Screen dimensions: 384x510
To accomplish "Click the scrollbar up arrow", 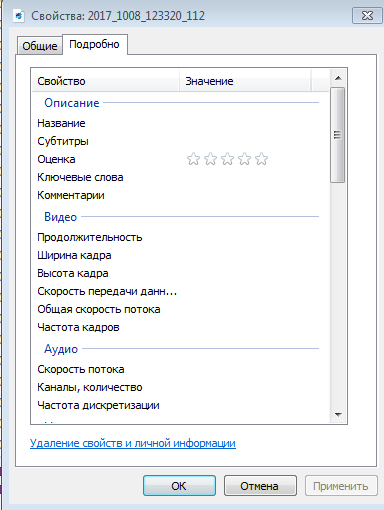I will click(x=338, y=78).
